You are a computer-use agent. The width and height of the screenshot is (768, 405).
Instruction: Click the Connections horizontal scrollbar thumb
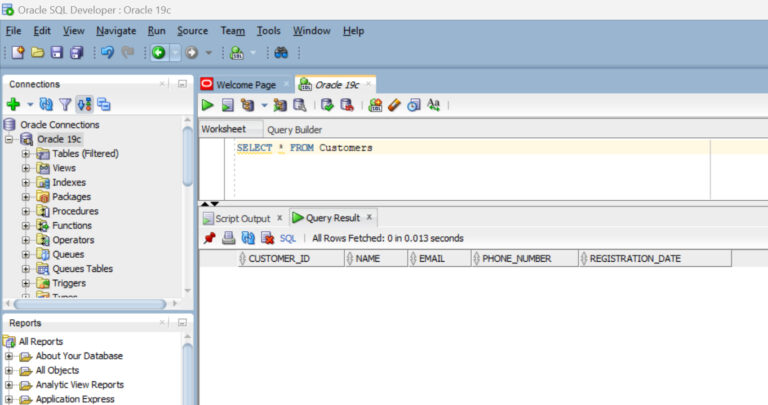pyautogui.click(x=90, y=304)
